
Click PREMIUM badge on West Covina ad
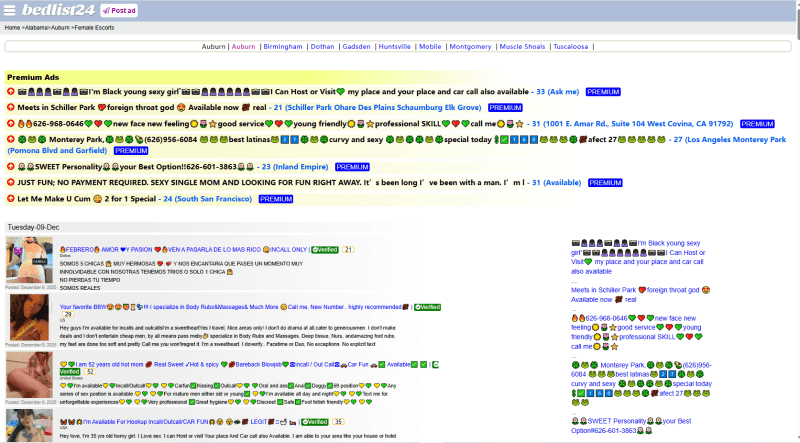pyautogui.click(x=757, y=124)
